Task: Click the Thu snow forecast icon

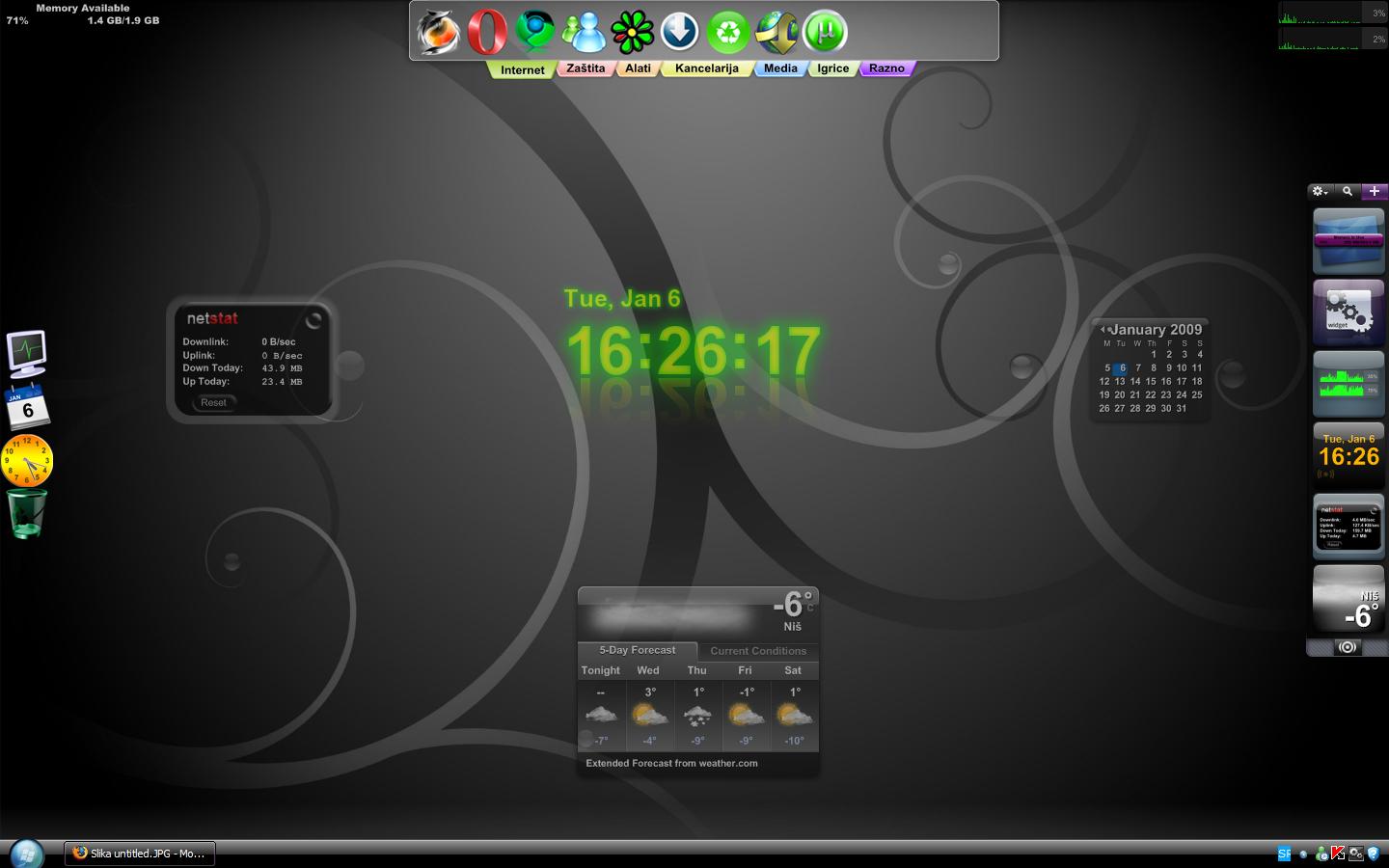Action: 697,716
